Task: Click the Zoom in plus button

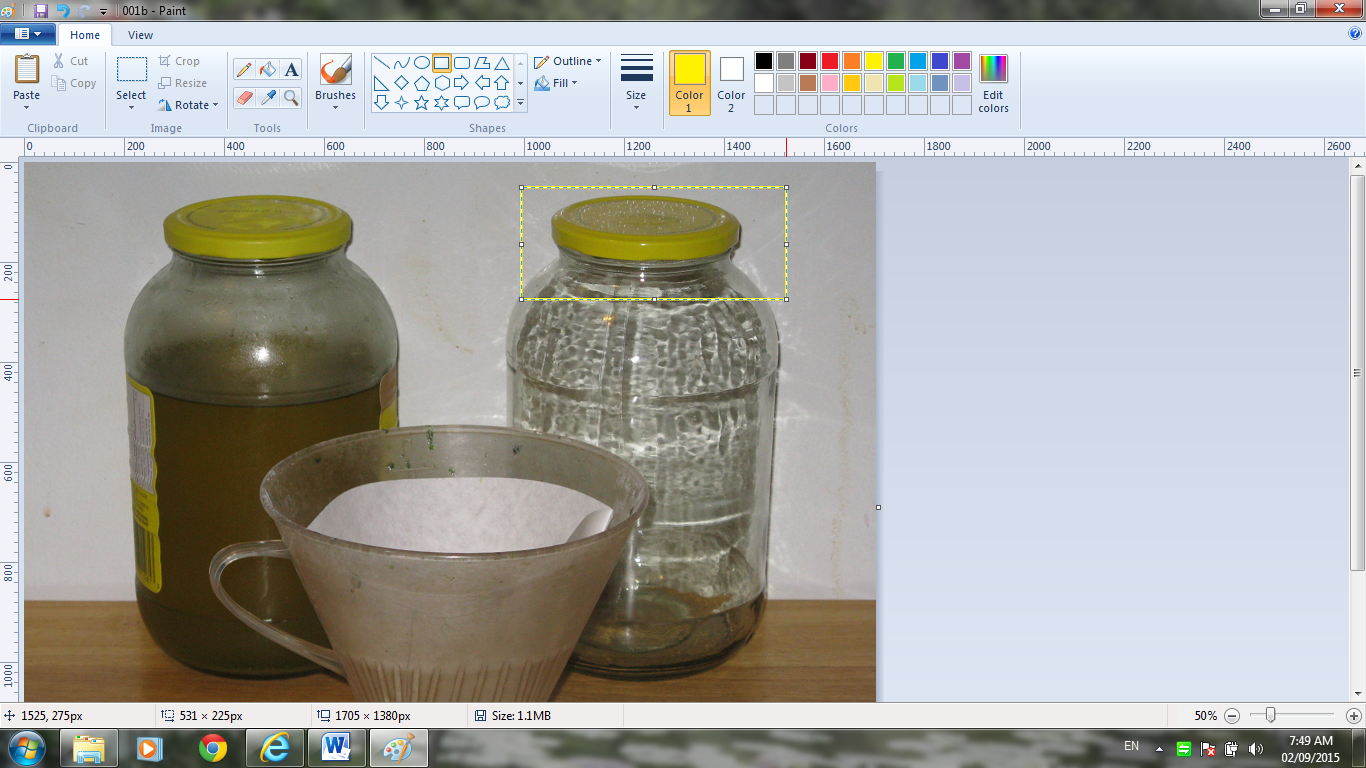Action: pos(1354,716)
